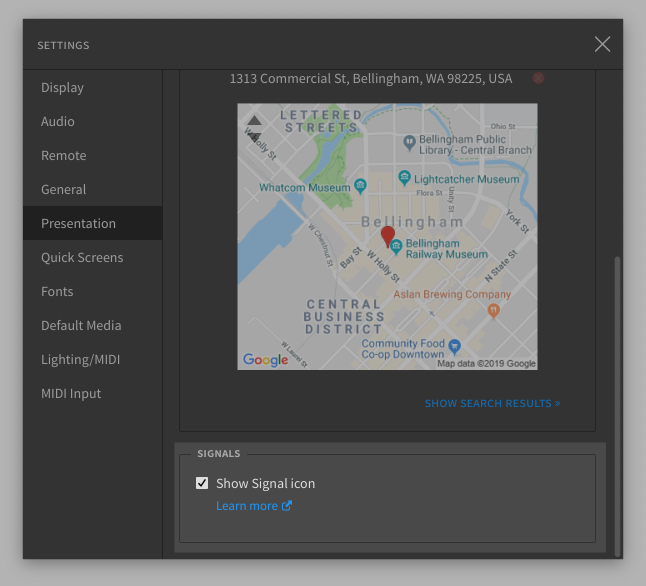Select the General settings section
The height and width of the screenshot is (586, 646).
tap(93, 190)
